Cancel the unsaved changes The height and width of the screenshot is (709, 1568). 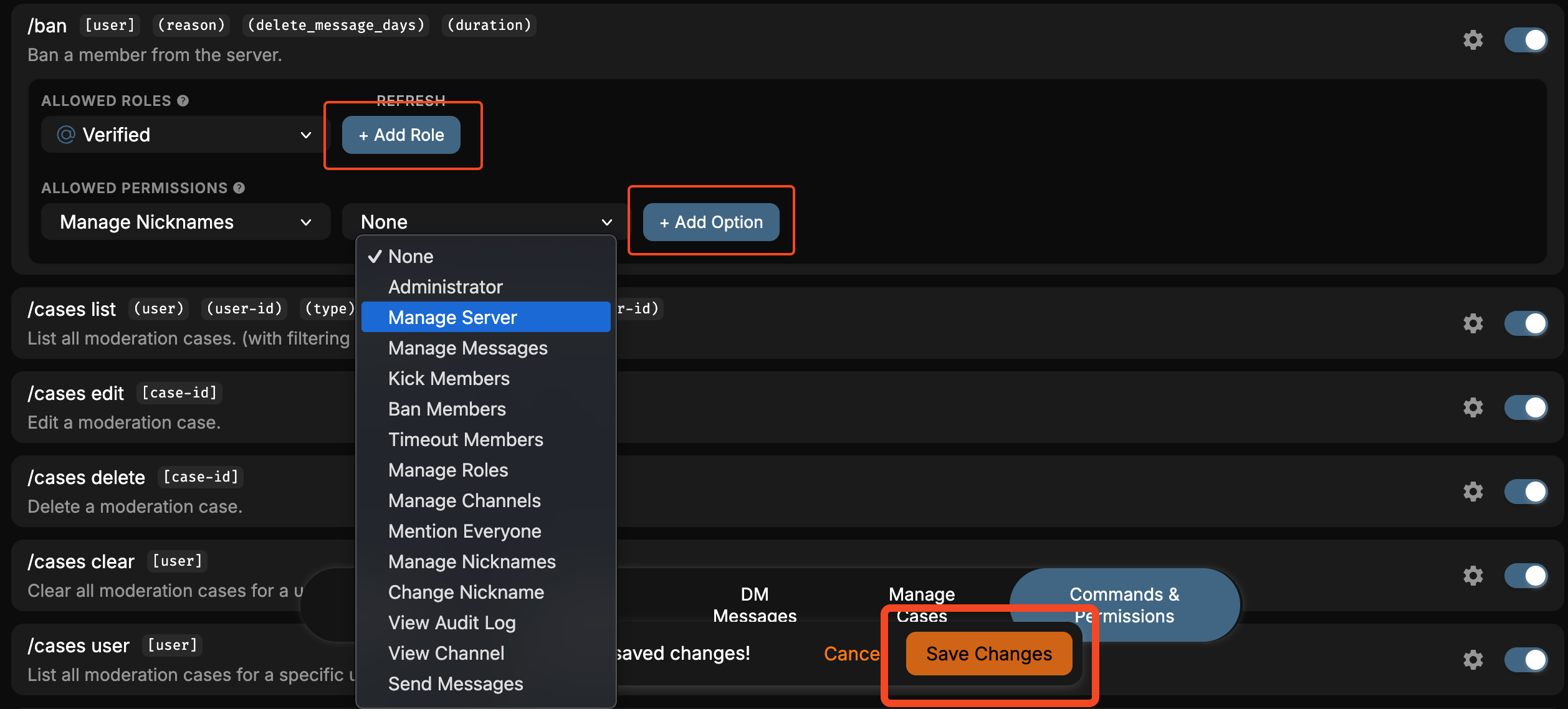pos(852,654)
